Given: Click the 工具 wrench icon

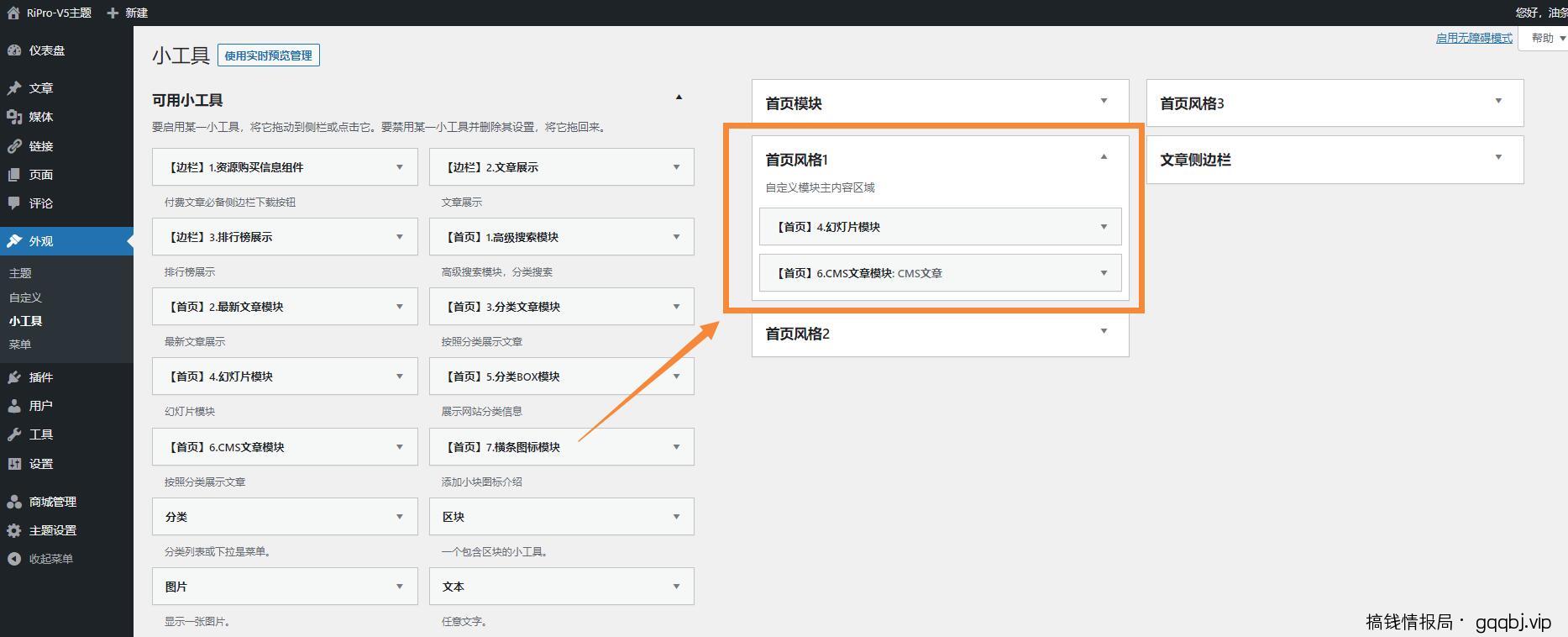Looking at the screenshot, I should (x=14, y=434).
